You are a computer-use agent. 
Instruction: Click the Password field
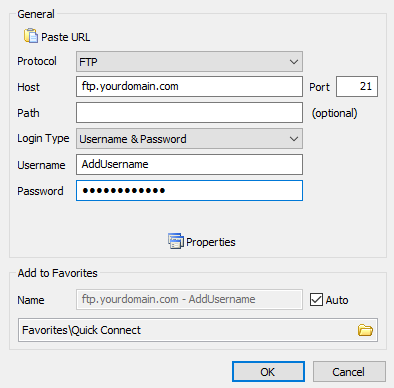(x=189, y=190)
